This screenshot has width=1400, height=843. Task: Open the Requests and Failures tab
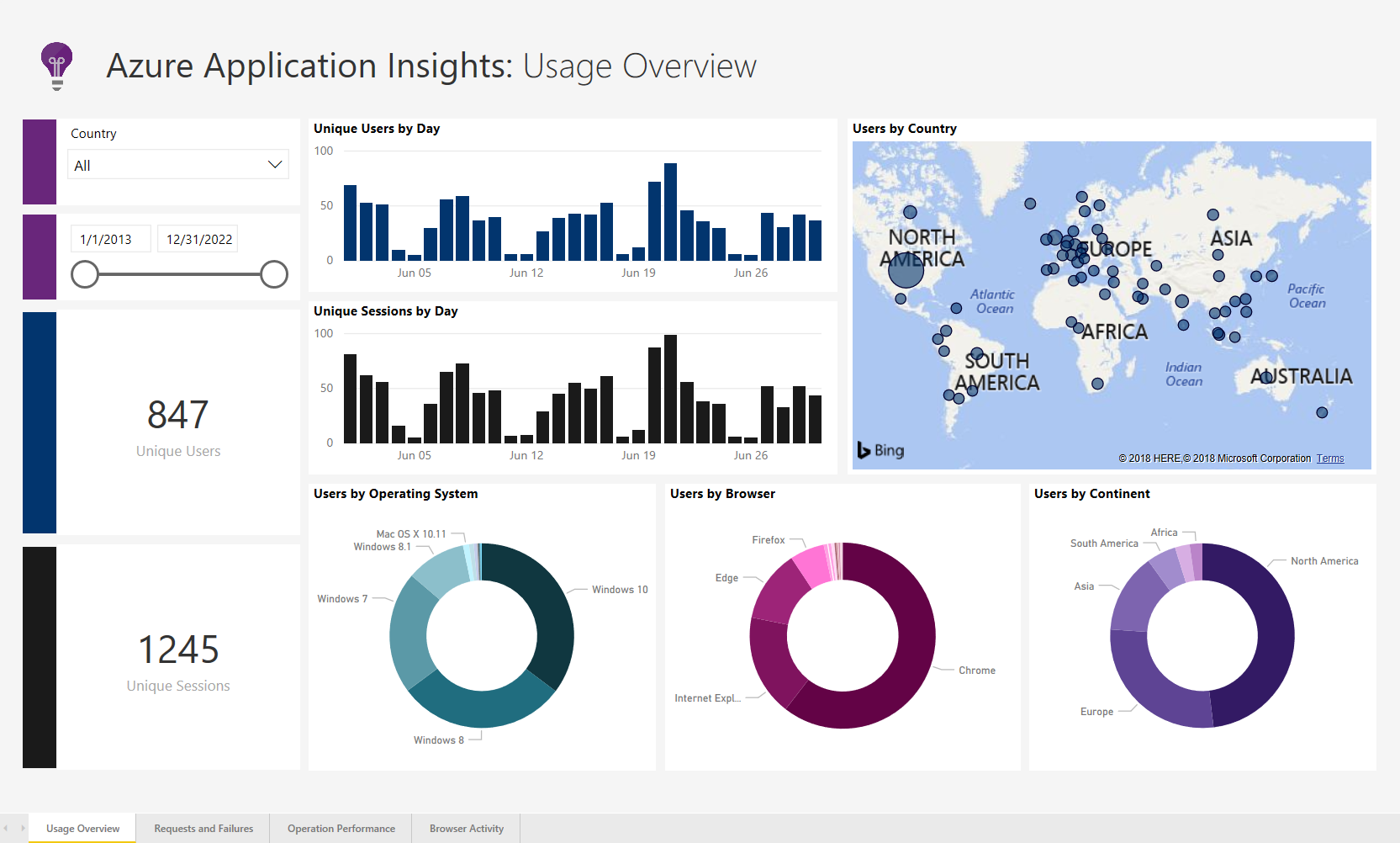coord(203,829)
